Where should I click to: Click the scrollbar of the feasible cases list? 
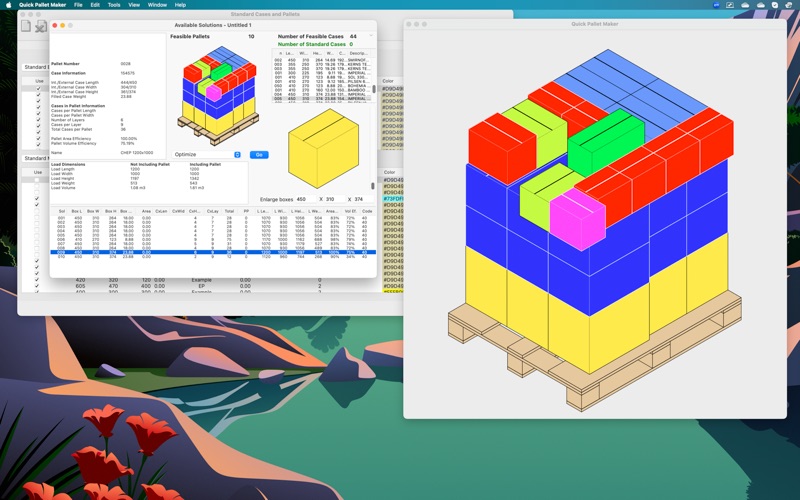374,89
